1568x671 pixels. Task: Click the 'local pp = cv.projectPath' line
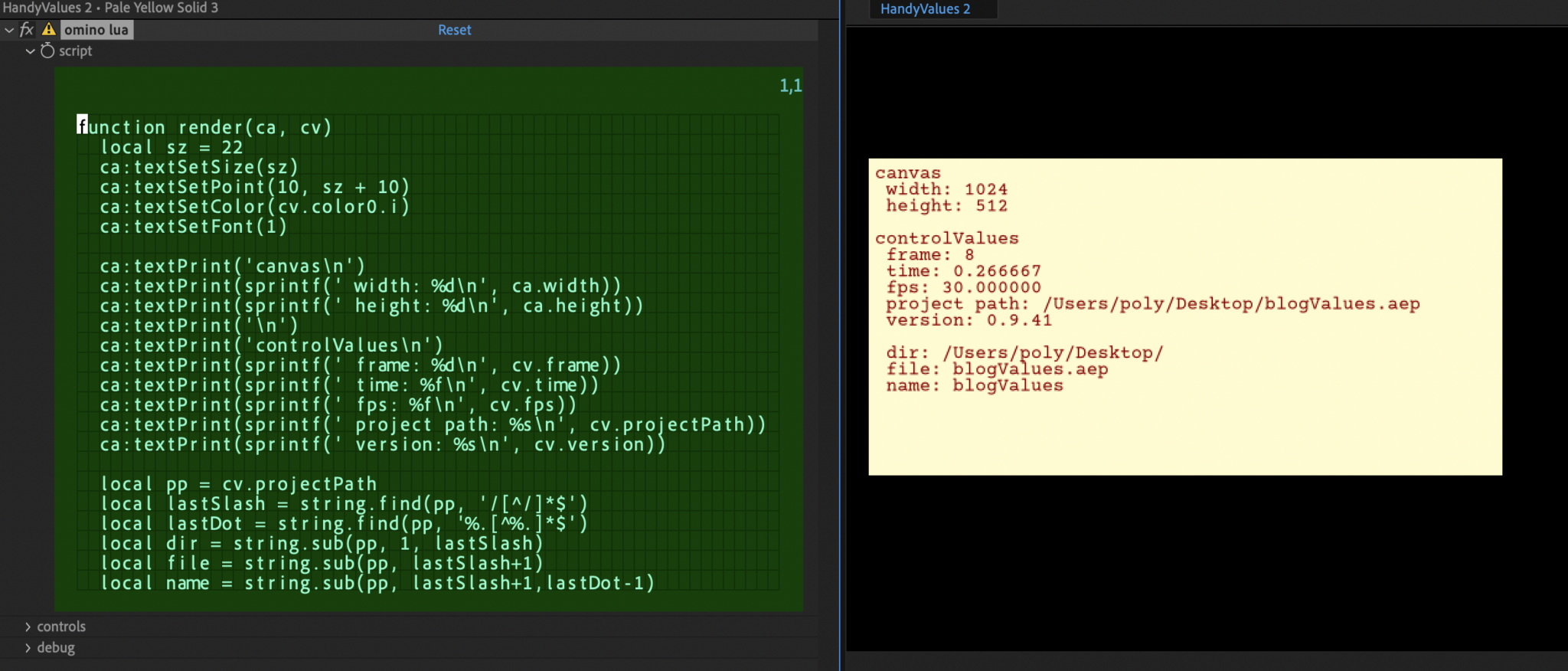tap(238, 484)
